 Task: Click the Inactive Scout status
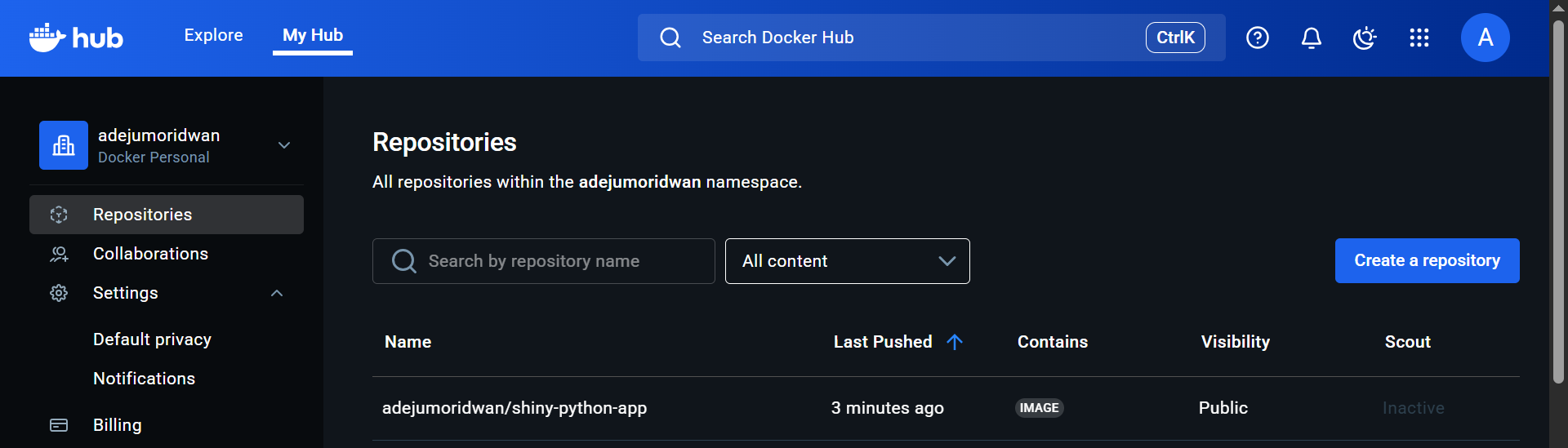click(1414, 408)
